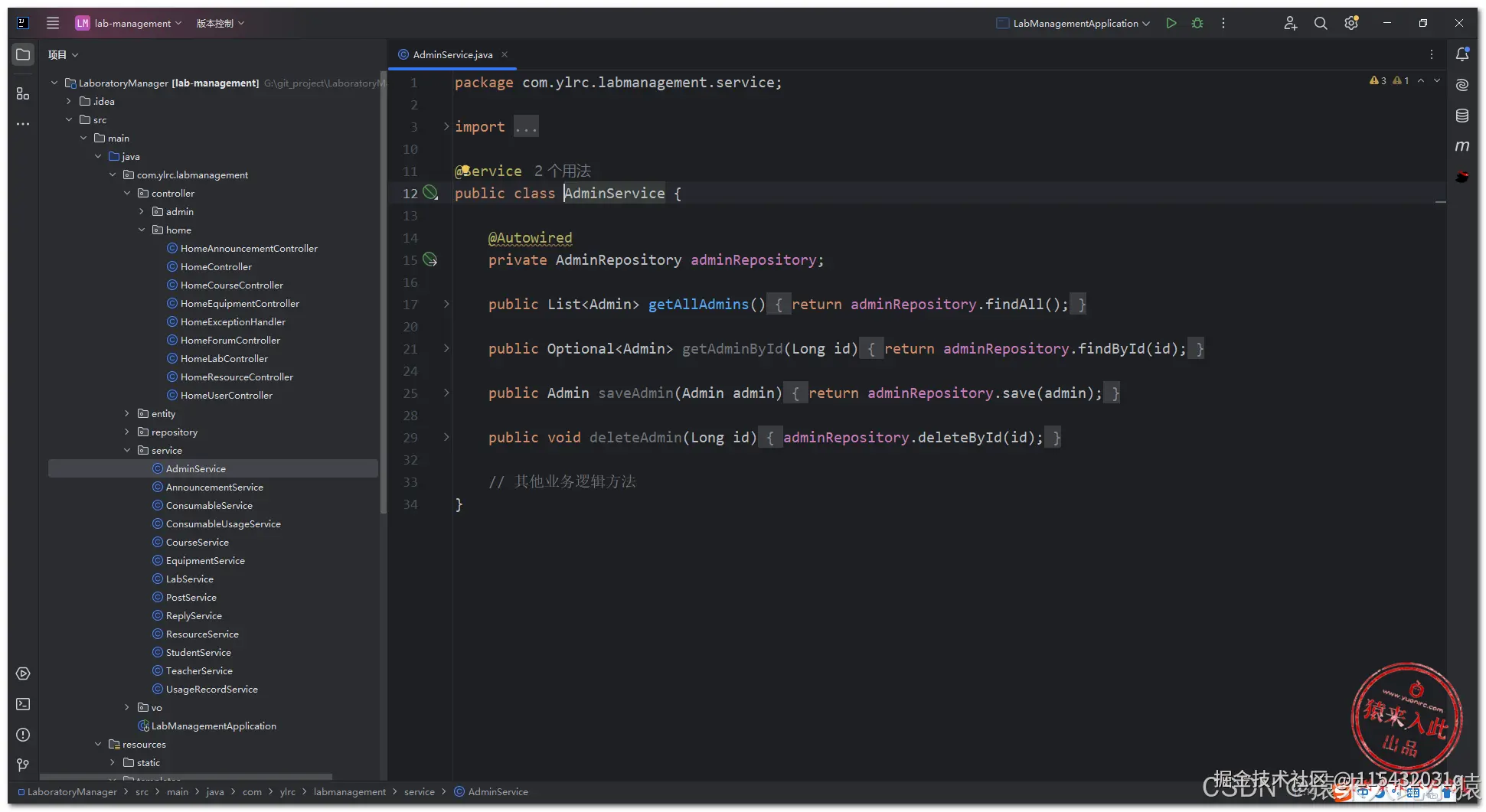Open the Project tool window folder icon
The height and width of the screenshot is (812, 1486).
pos(23,54)
